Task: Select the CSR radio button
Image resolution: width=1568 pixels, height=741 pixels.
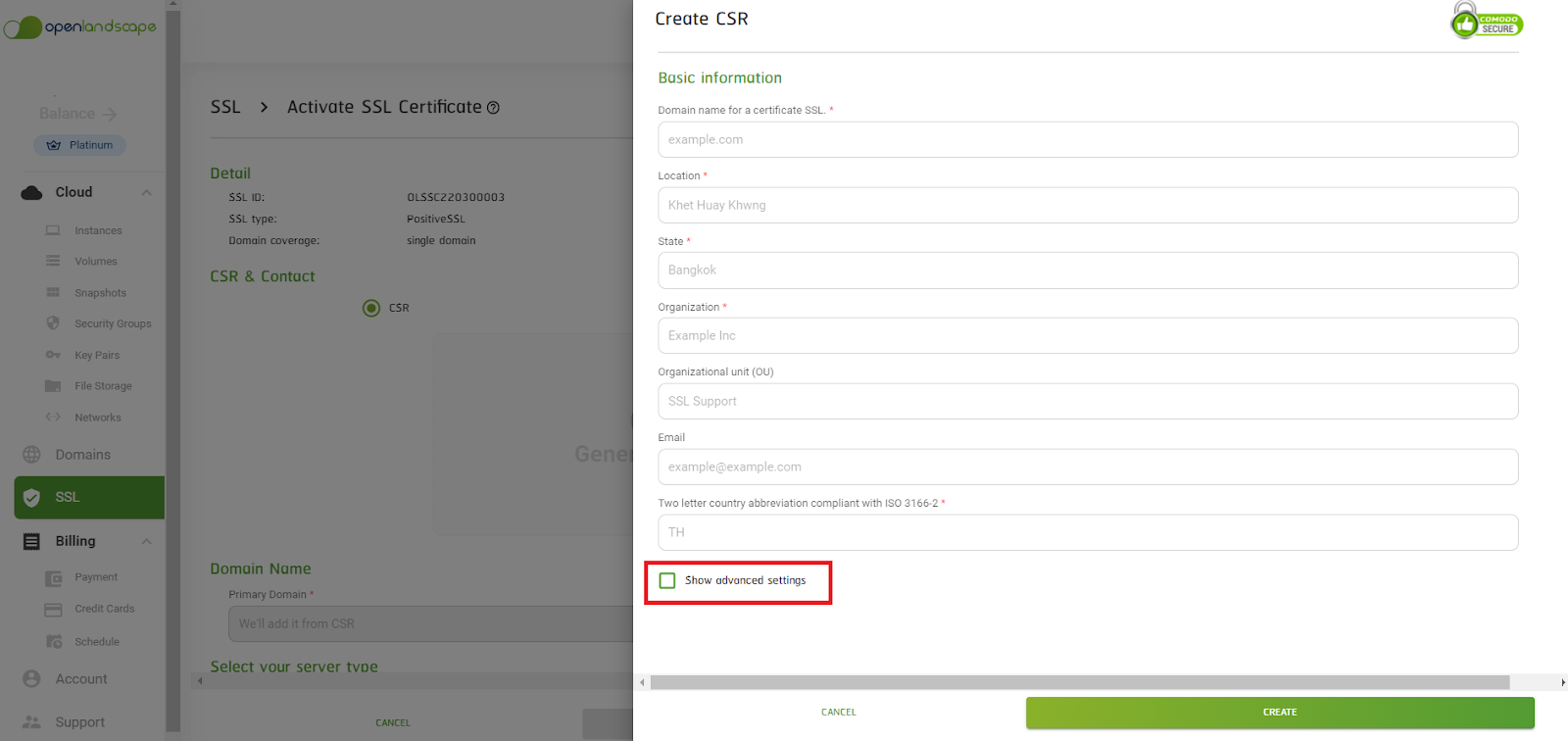Action: (371, 308)
